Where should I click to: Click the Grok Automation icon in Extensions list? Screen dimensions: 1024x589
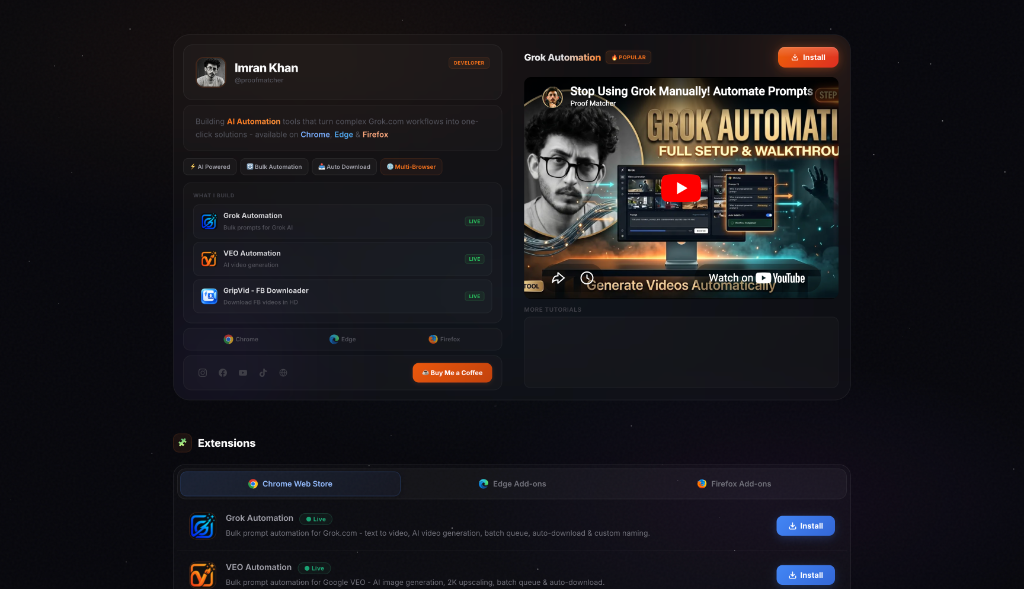click(202, 526)
